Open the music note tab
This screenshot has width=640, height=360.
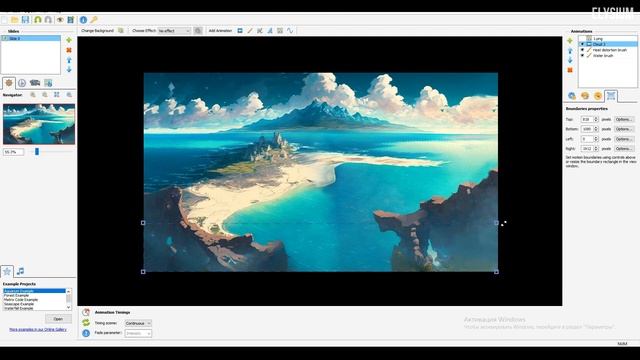click(x=20, y=271)
